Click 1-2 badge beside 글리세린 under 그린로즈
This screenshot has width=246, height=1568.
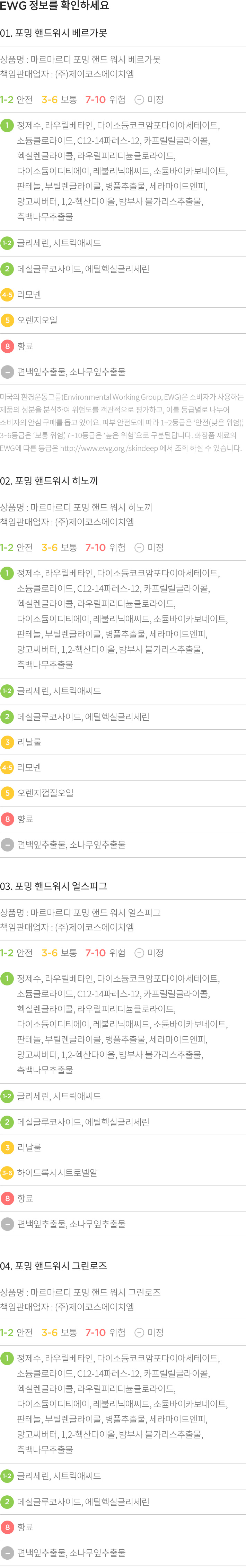click(x=7, y=1476)
